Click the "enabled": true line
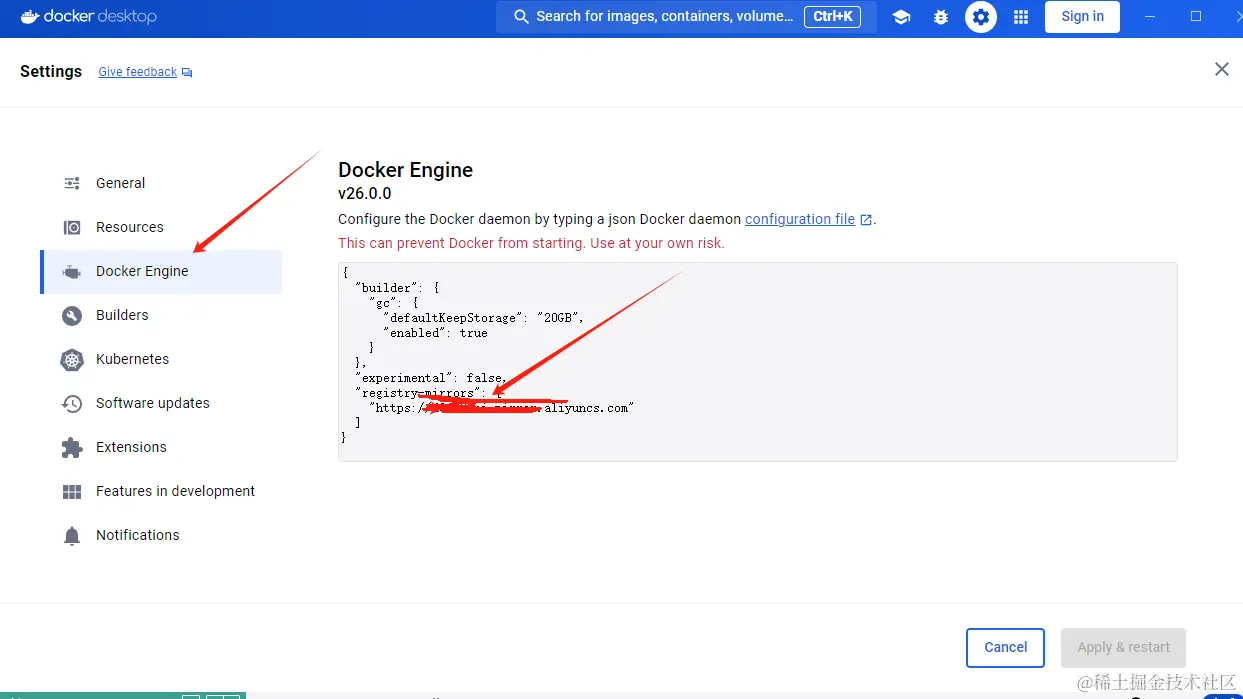 (x=435, y=333)
